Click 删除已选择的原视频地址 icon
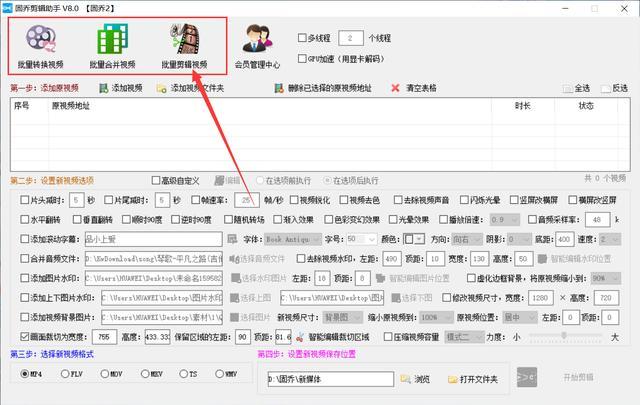 [x=279, y=88]
